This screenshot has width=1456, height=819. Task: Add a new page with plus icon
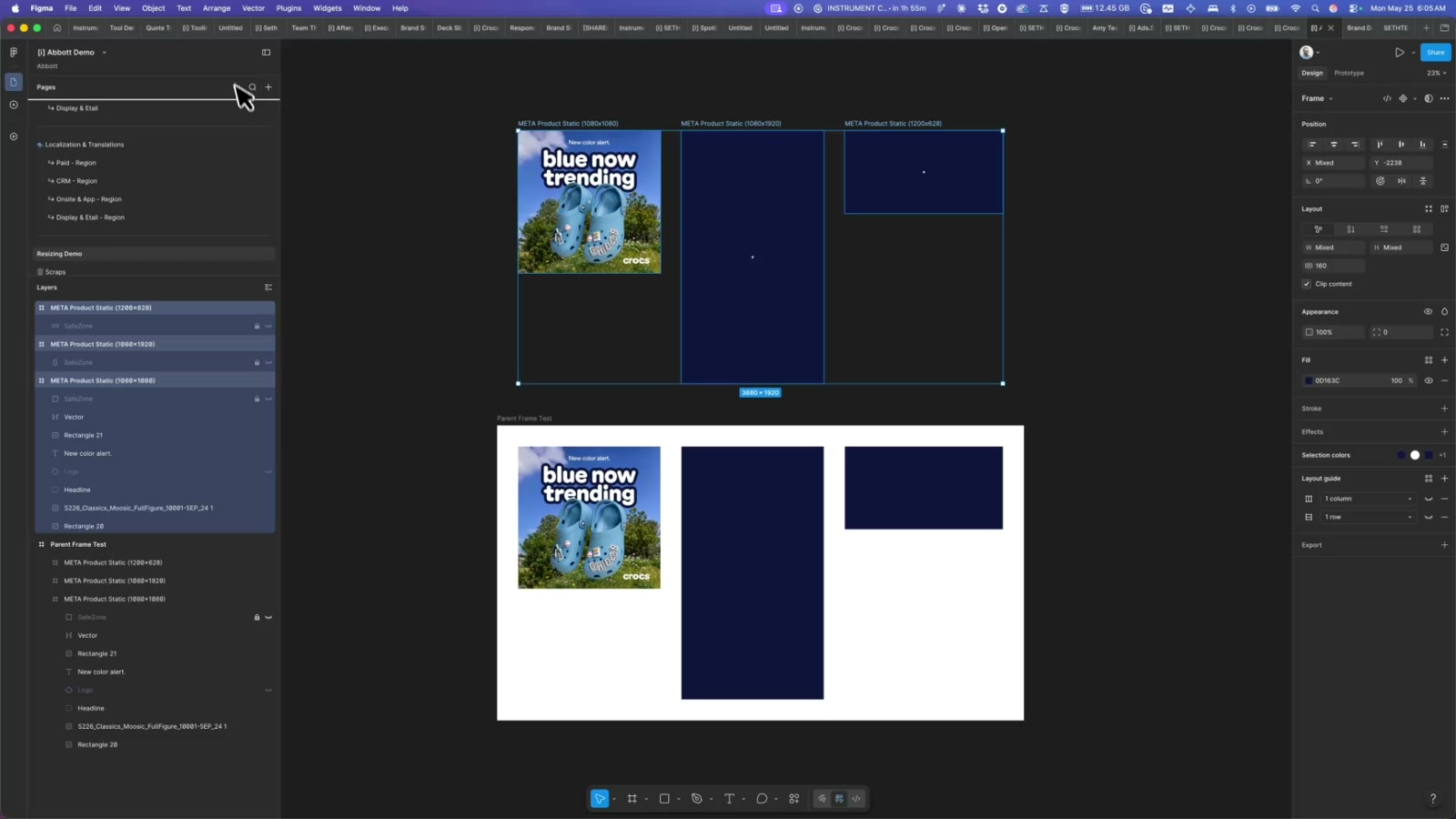(268, 87)
